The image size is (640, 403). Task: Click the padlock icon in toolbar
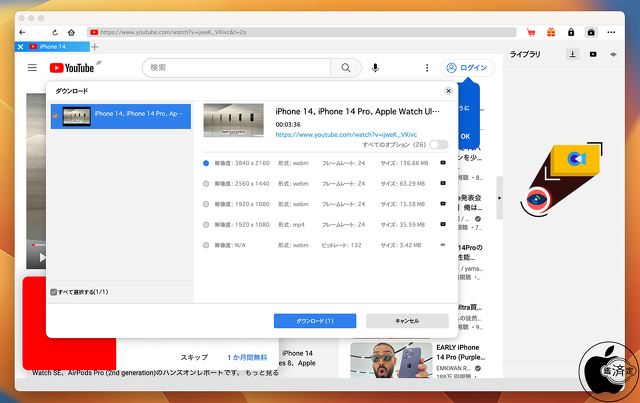click(x=571, y=32)
